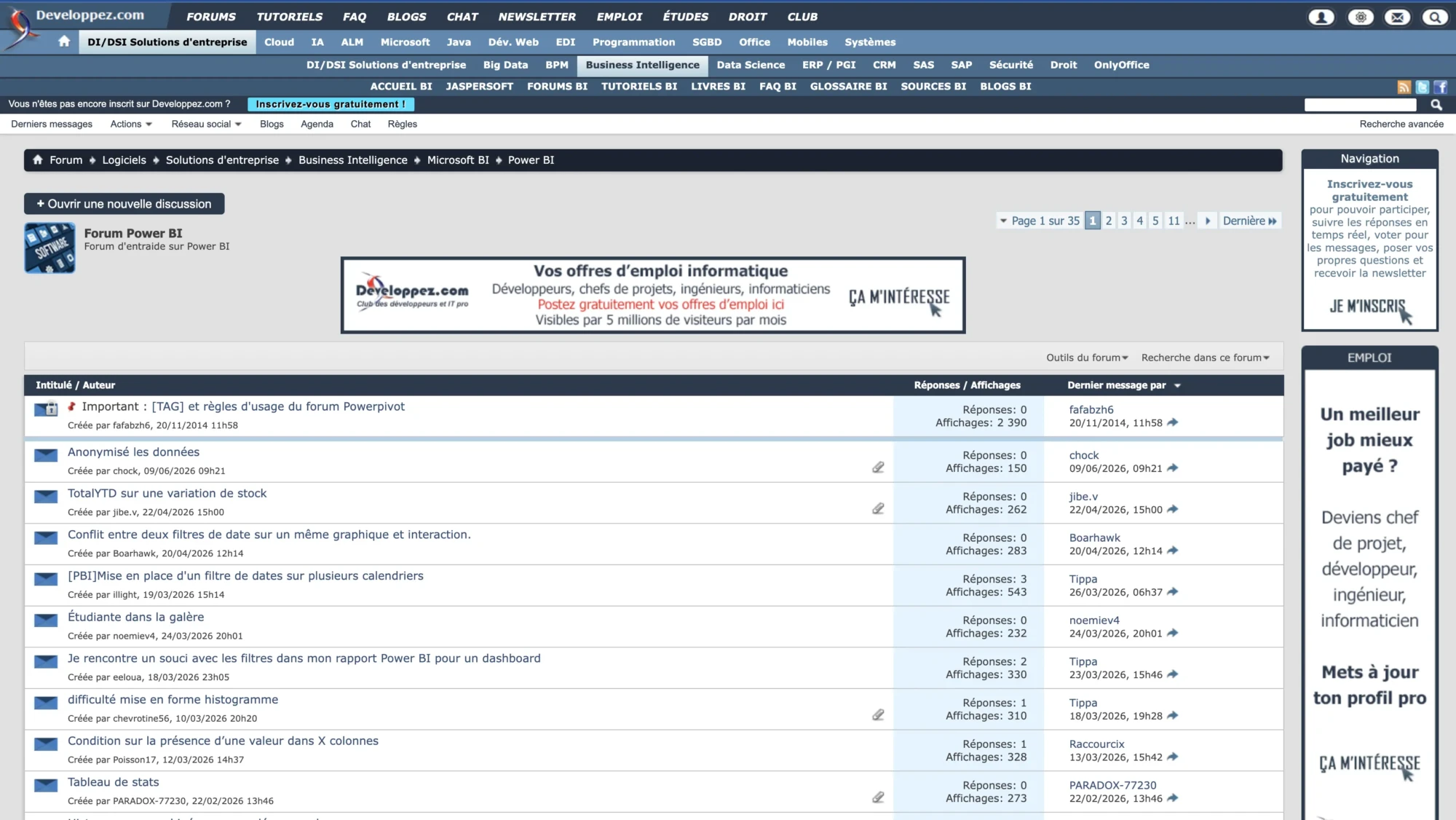Screen dimensions: 1456x820
Task: Expand the Actions dropdown menu
Action: [x=131, y=124]
